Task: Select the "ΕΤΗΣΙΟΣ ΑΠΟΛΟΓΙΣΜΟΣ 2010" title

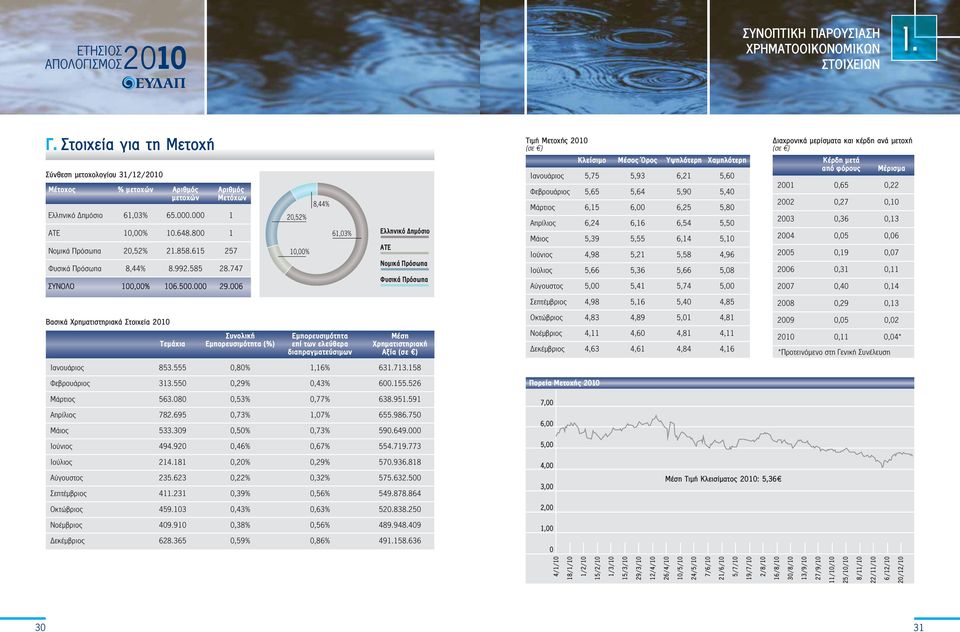Action: (115, 58)
